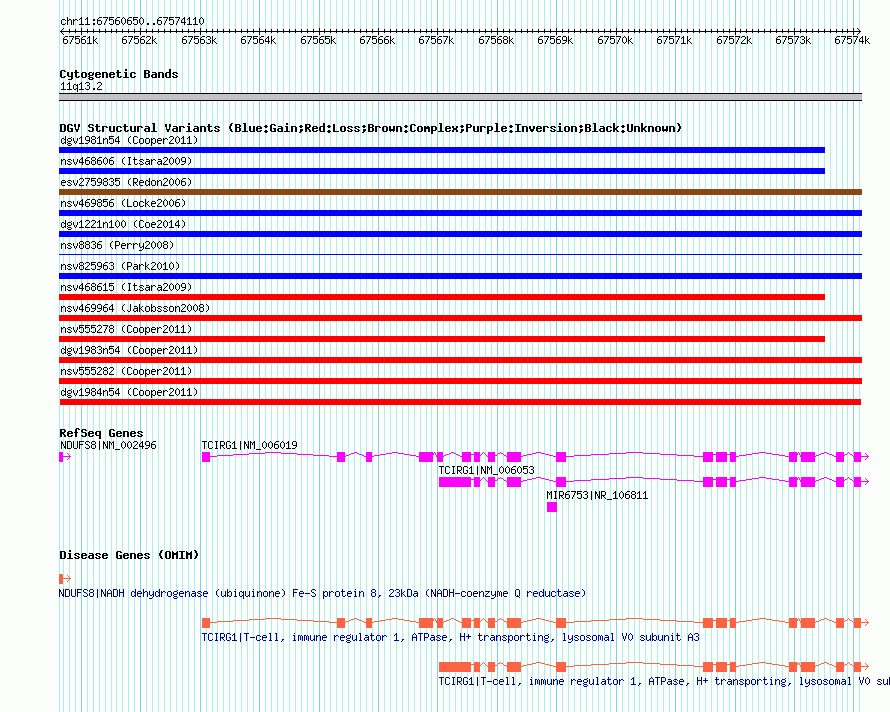Open NDUFS8 NADH dehydrogenase OMIM description link

(322, 593)
